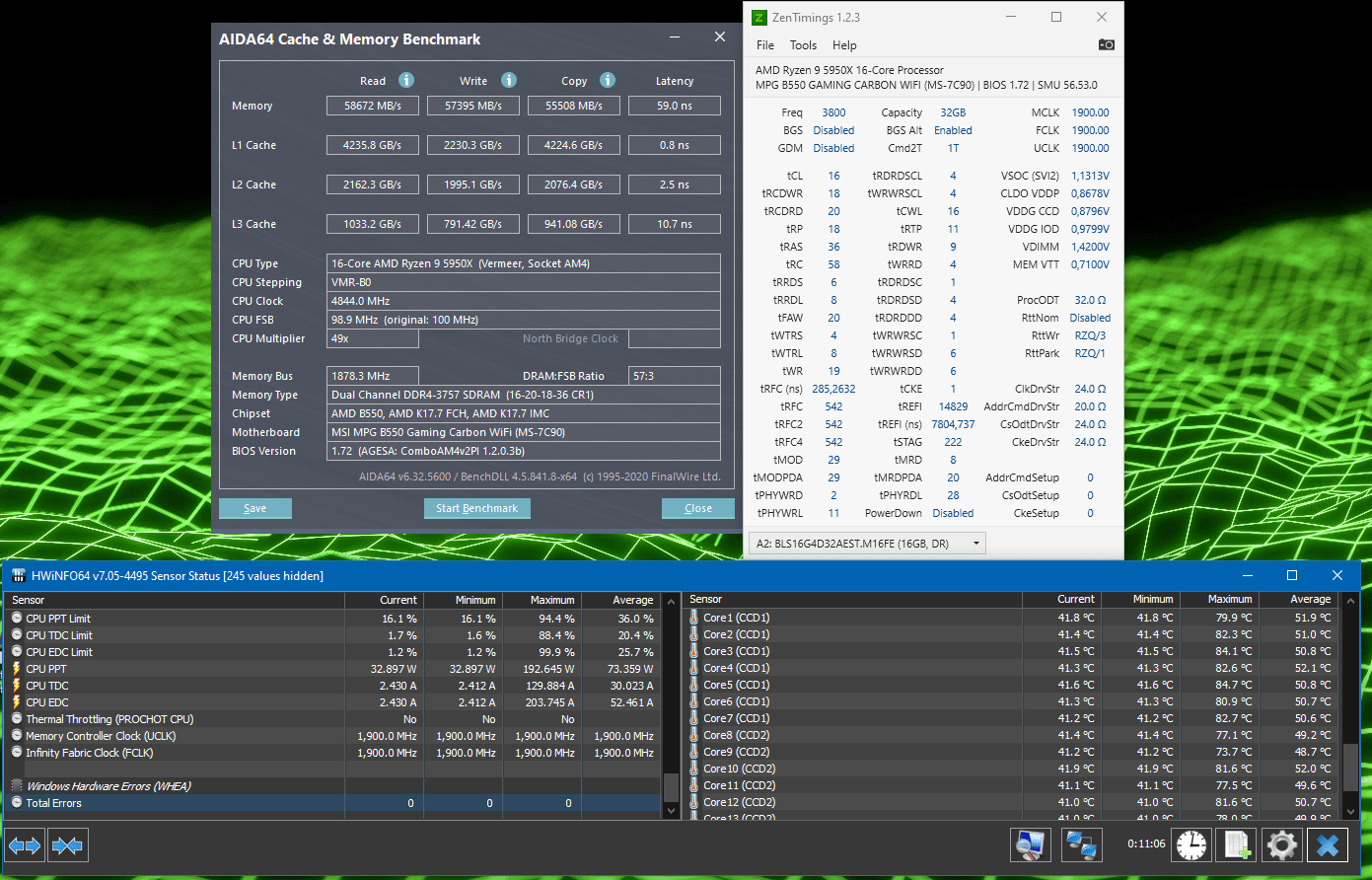Click the Core1 (CCD1) thermometer icon
1372x880 pixels.
(x=694, y=618)
